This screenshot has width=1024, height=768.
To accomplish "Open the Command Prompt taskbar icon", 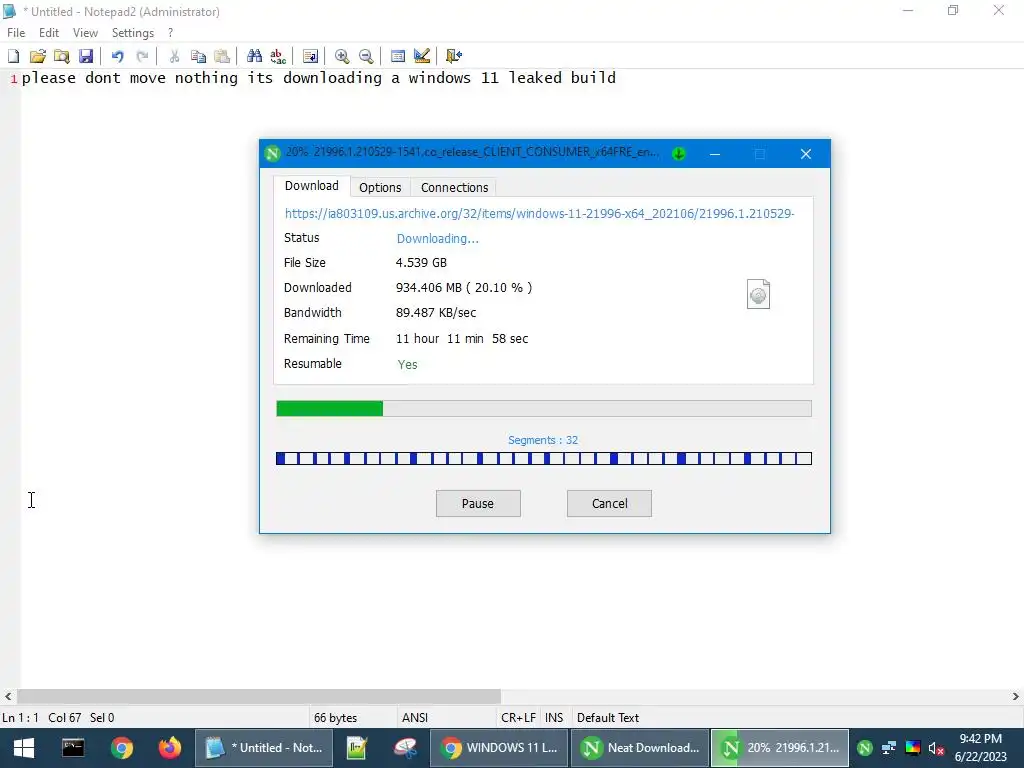I will (x=73, y=748).
